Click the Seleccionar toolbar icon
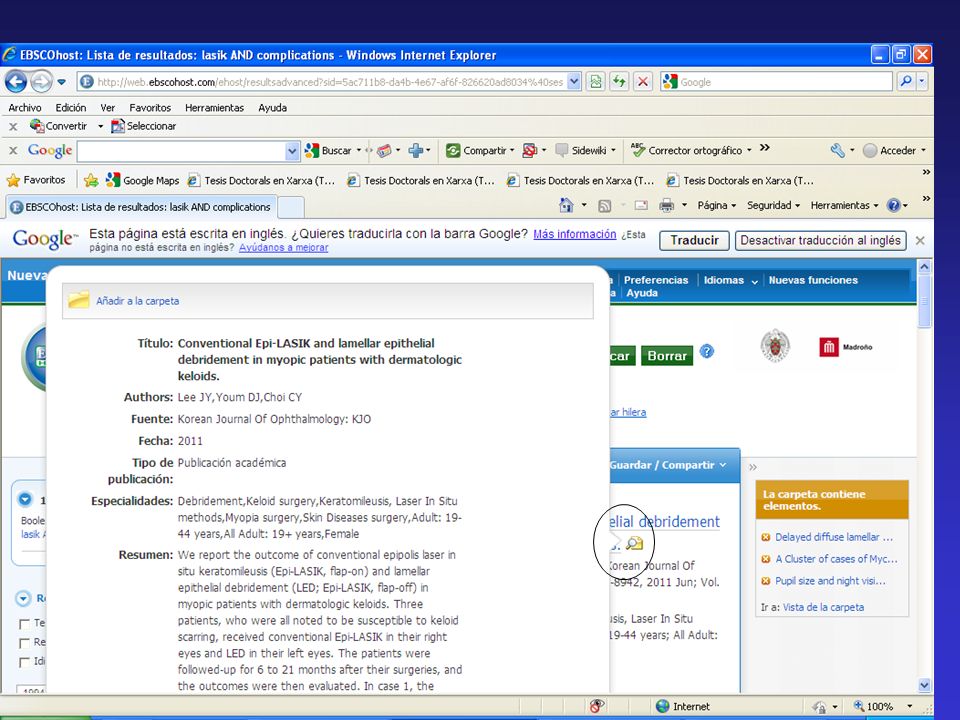Screen dimensions: 960x720 [118, 126]
